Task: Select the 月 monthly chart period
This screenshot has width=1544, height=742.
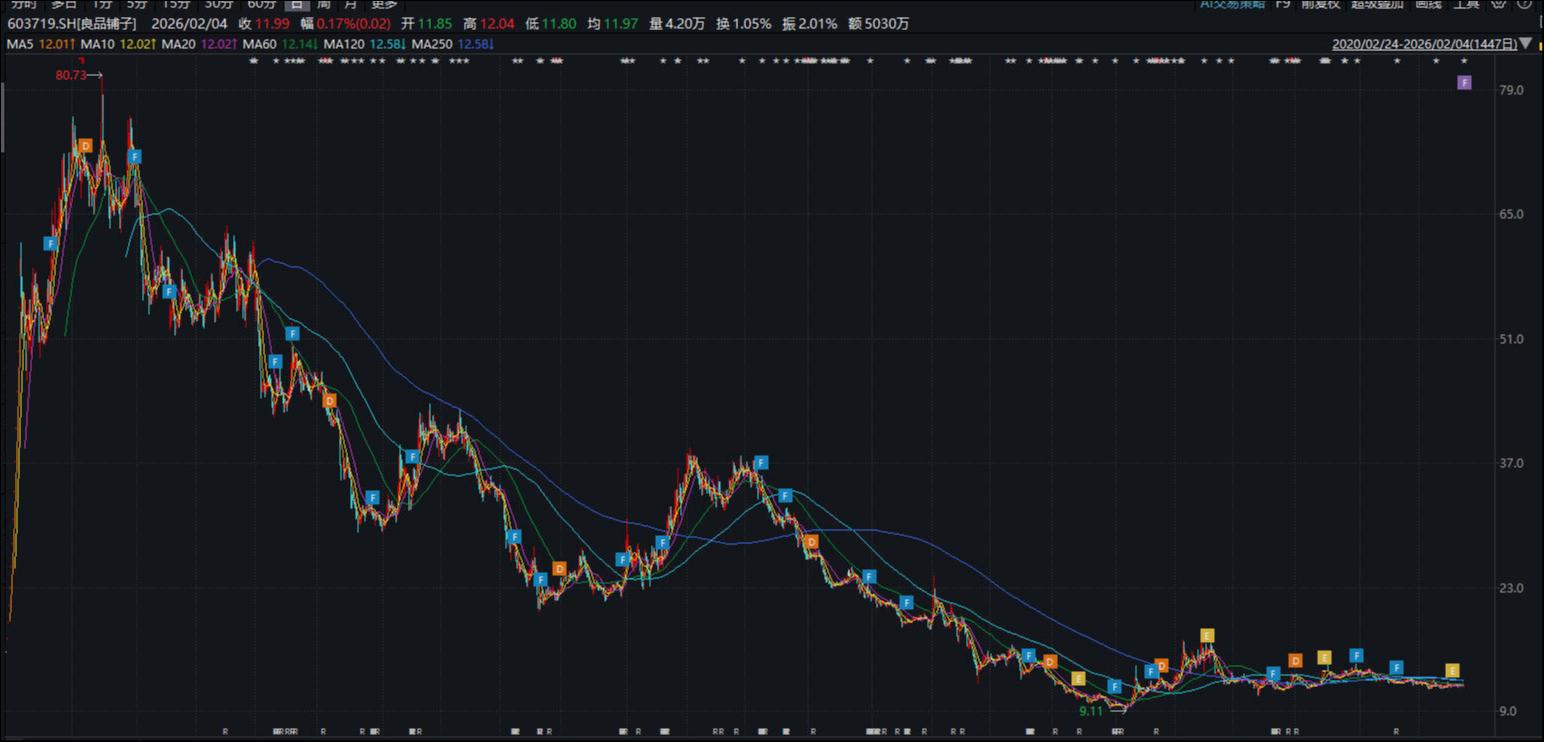Action: [350, 4]
